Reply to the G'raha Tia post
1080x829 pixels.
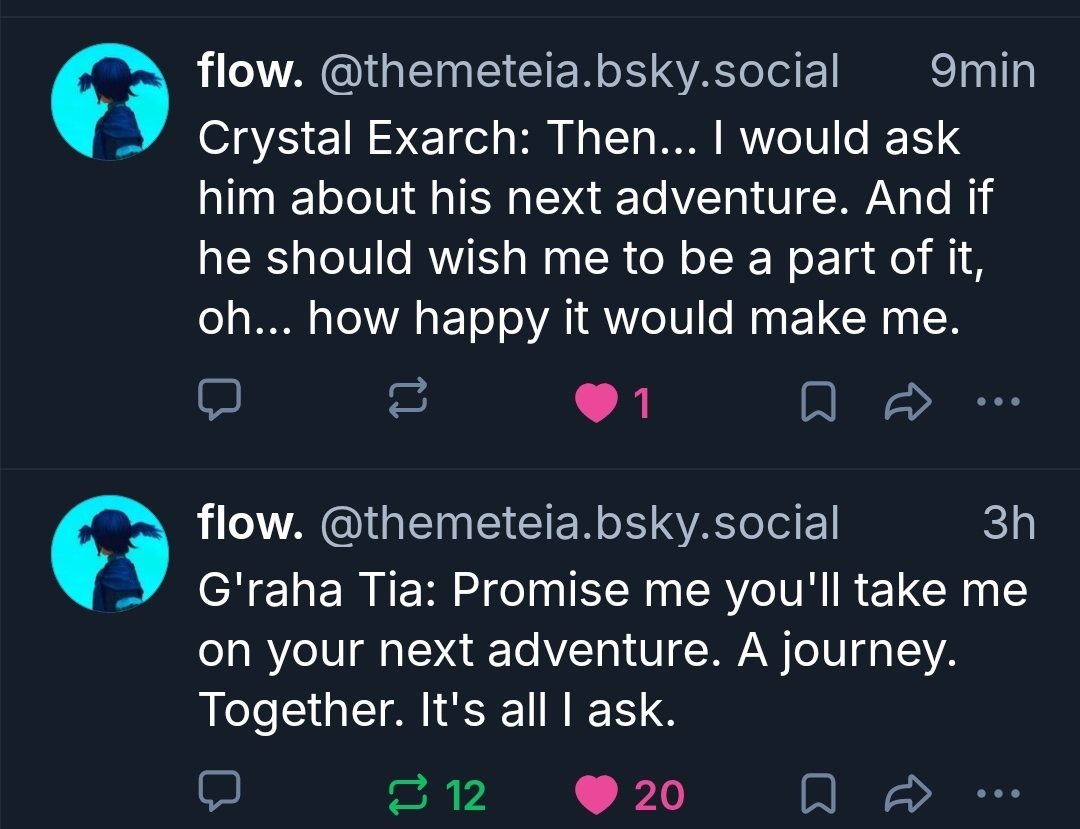[217, 794]
